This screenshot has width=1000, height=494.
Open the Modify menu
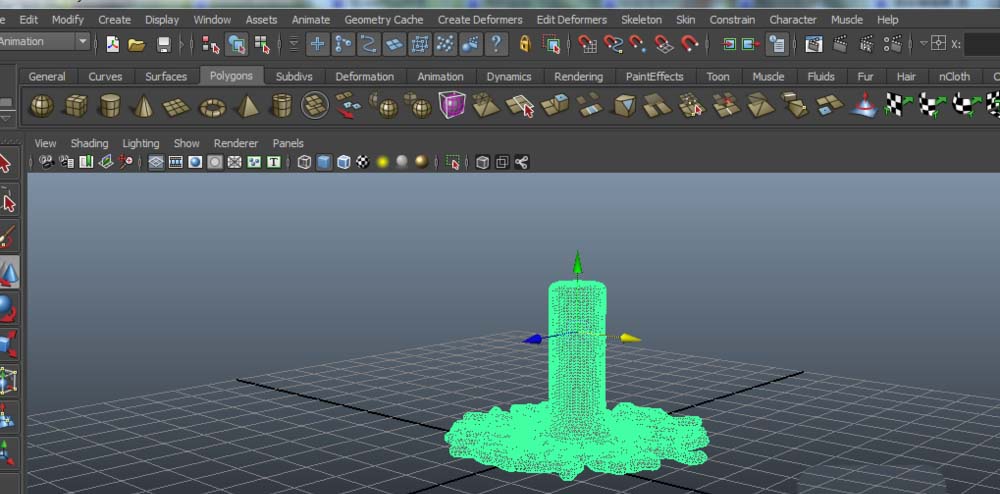tap(68, 20)
